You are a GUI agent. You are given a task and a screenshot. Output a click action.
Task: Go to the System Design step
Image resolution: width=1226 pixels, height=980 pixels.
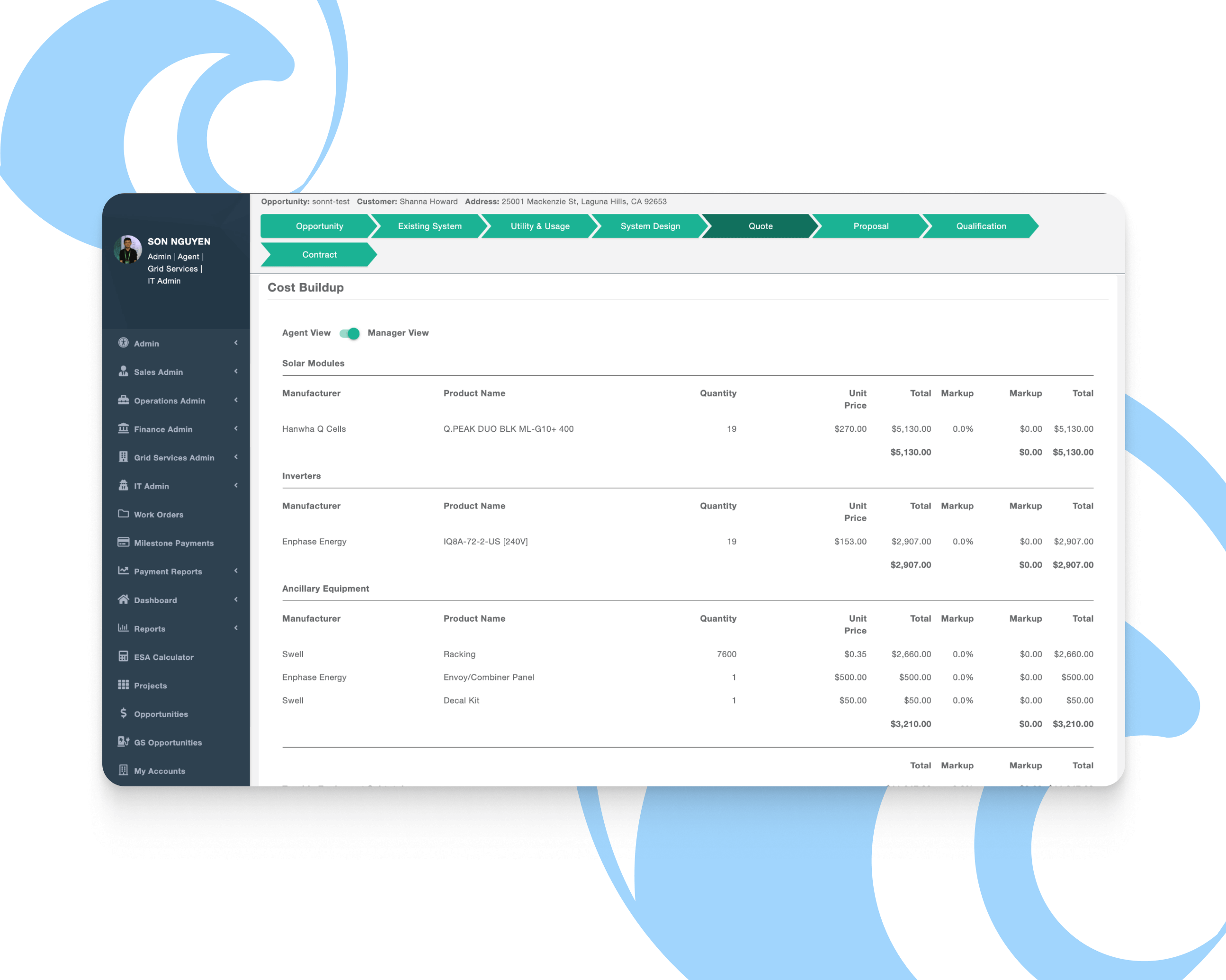point(650,226)
